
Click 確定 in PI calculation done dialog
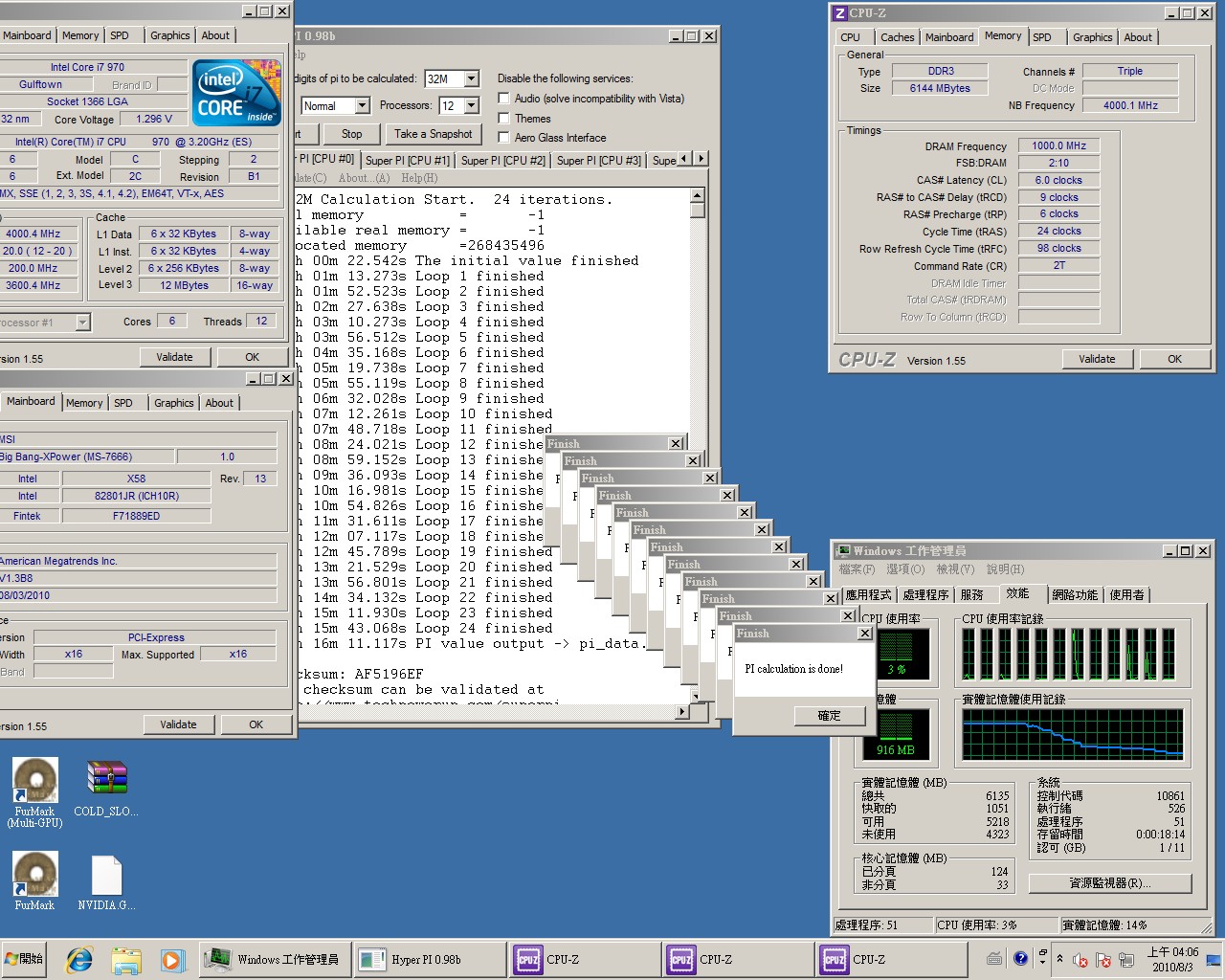click(x=829, y=716)
